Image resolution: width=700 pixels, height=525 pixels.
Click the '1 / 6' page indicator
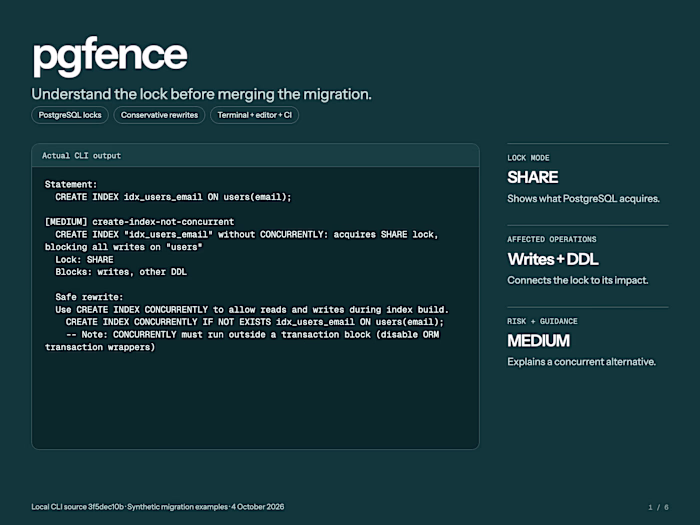658,508
